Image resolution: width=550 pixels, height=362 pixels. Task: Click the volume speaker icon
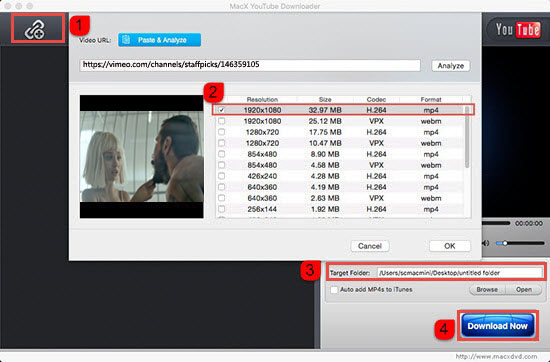pyautogui.click(x=485, y=243)
